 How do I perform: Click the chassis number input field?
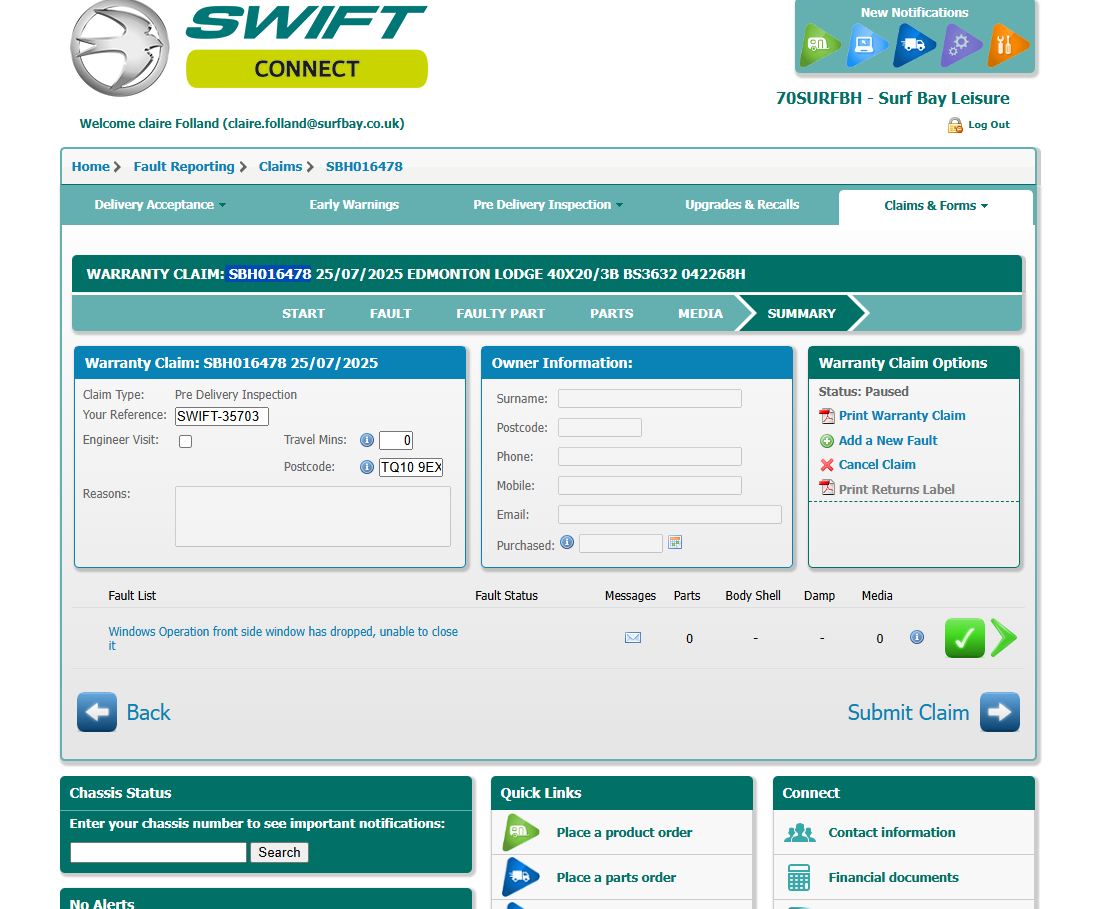coord(158,852)
